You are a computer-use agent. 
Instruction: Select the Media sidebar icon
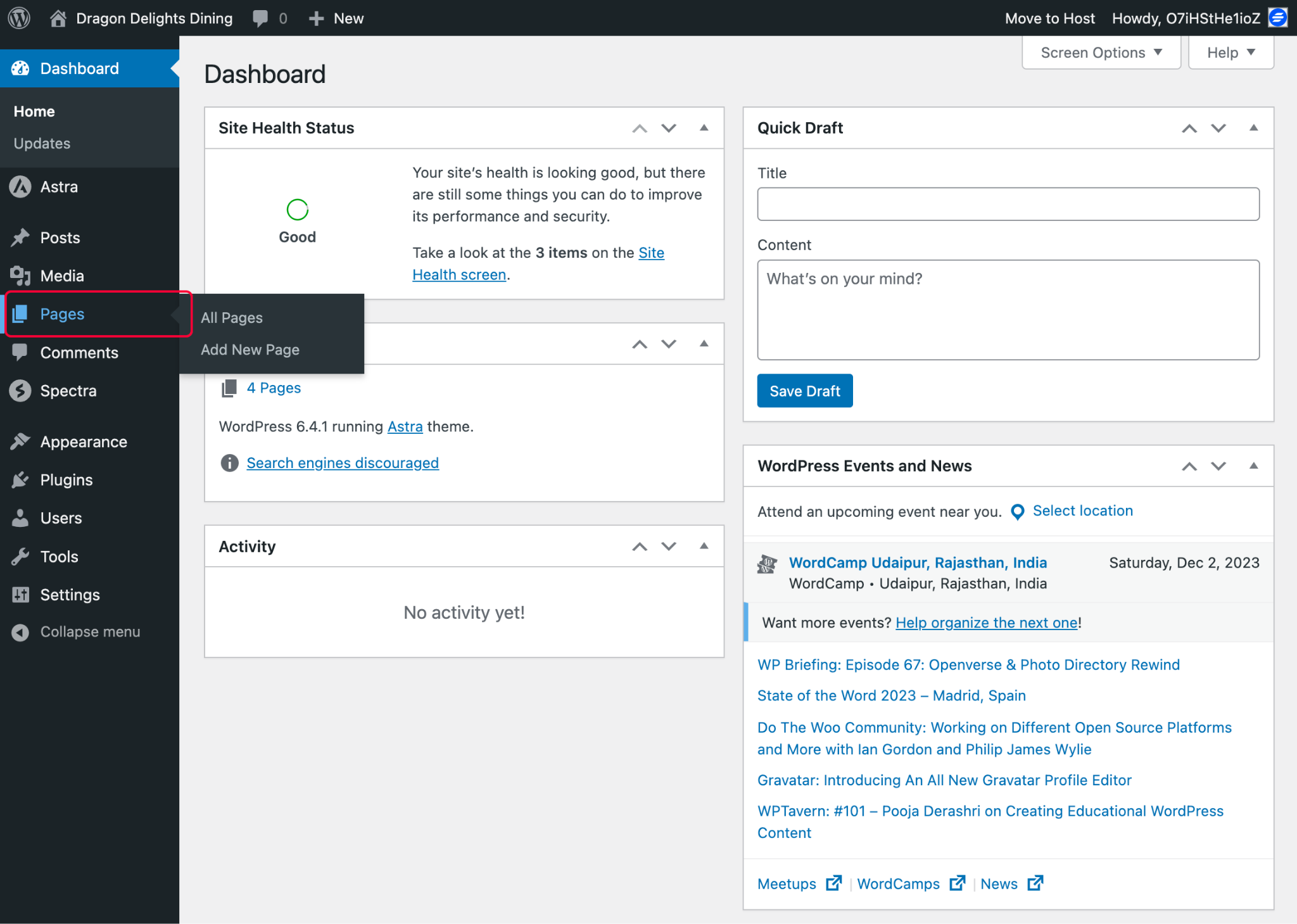click(x=21, y=275)
